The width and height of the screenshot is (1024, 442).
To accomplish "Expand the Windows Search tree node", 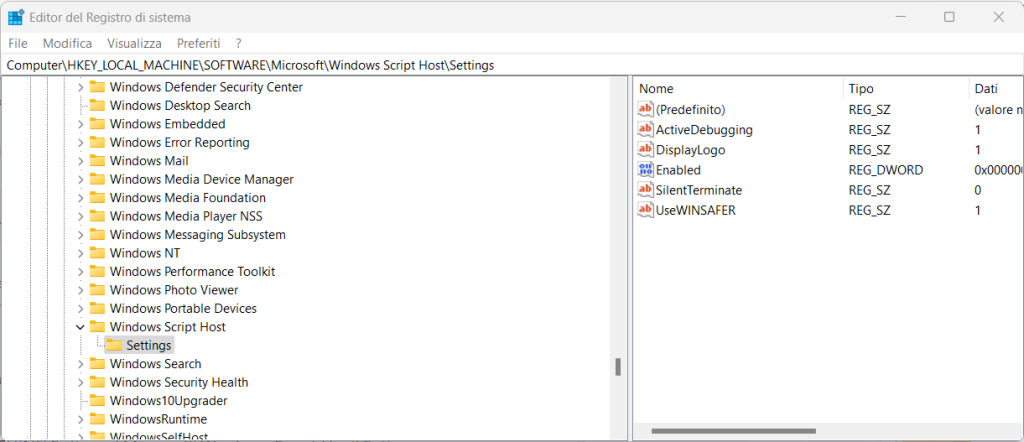I will (x=80, y=364).
